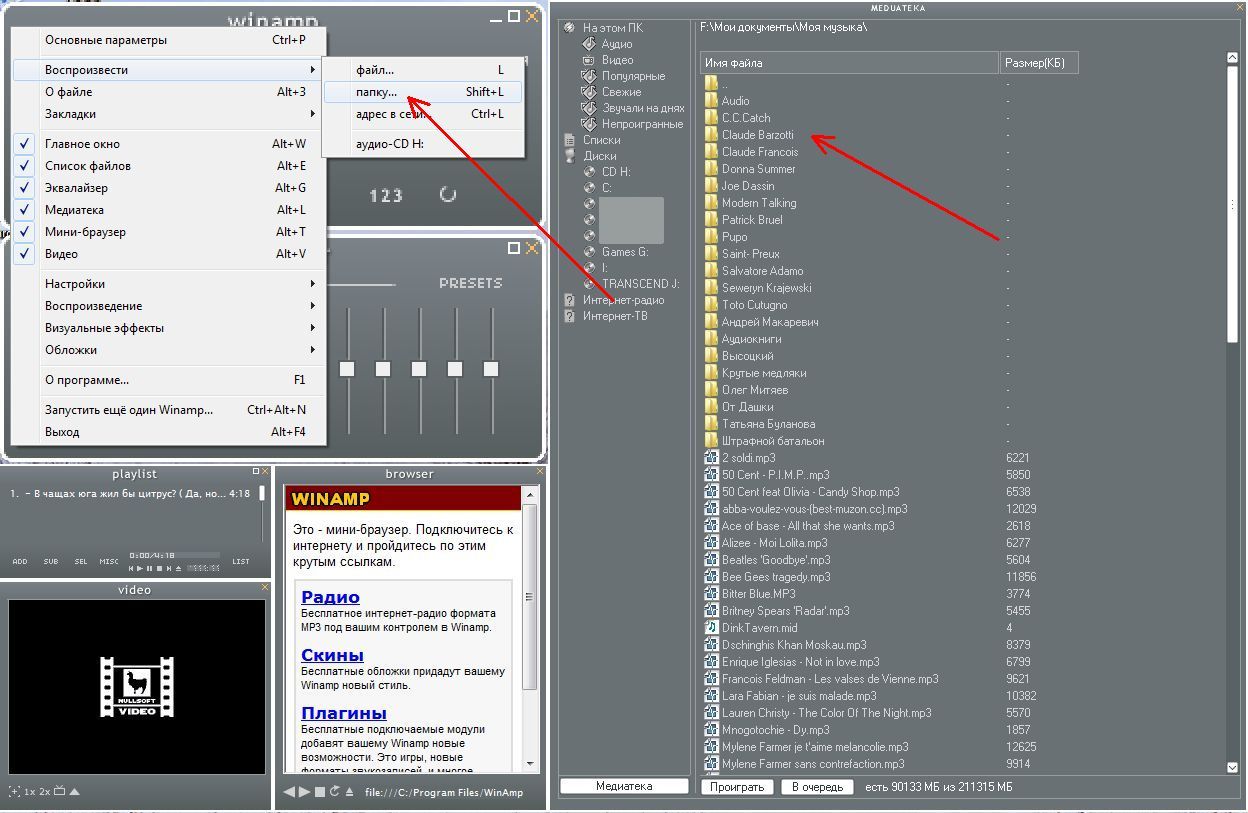Screen dimensions: 1248x813
Task: Select папку... in the play submenu
Action: click(377, 92)
